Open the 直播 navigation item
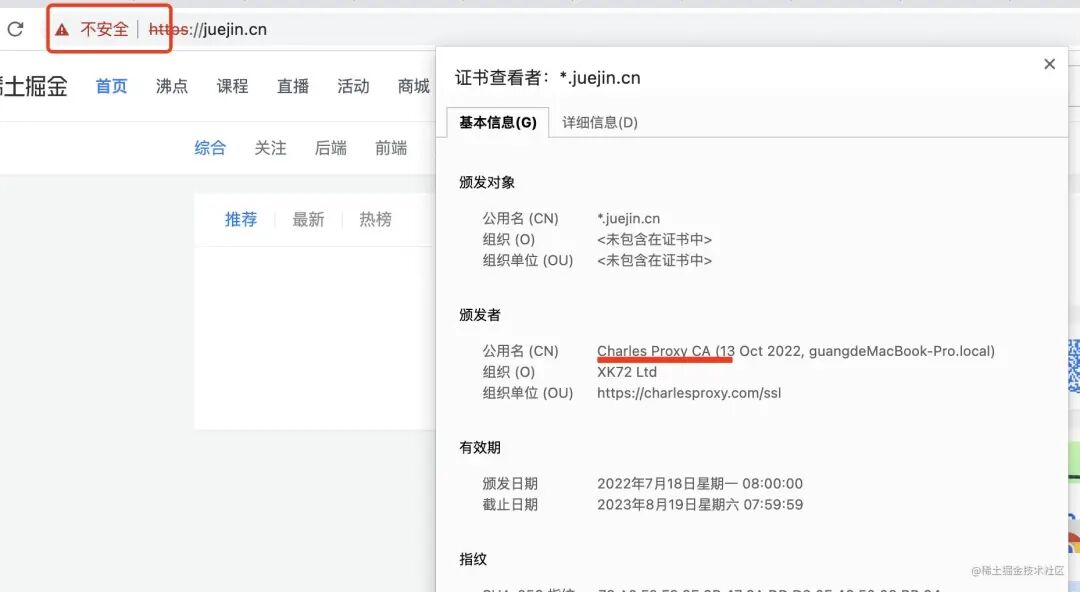Viewport: 1080px width, 592px height. (x=293, y=86)
